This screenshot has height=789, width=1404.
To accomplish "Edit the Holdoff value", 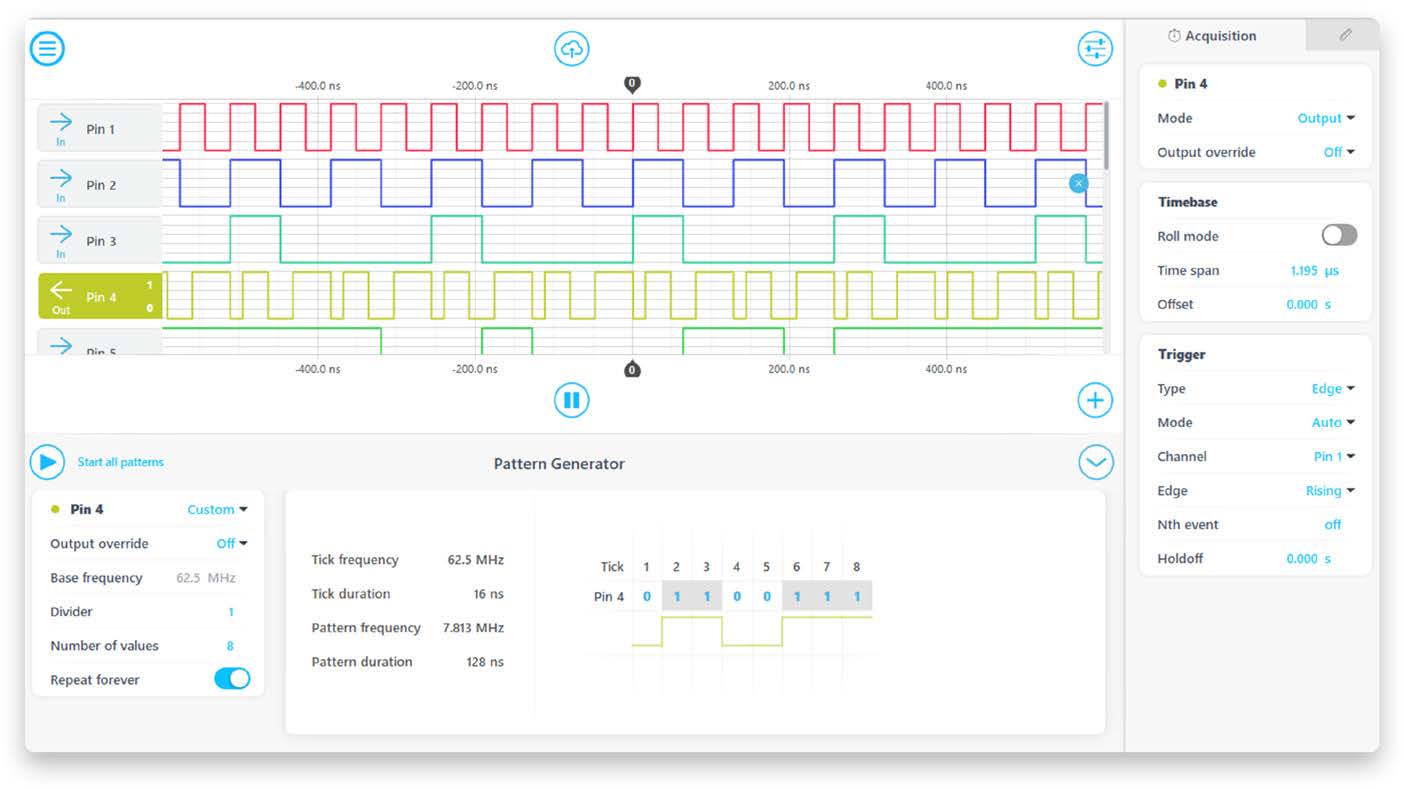I will 1308,559.
